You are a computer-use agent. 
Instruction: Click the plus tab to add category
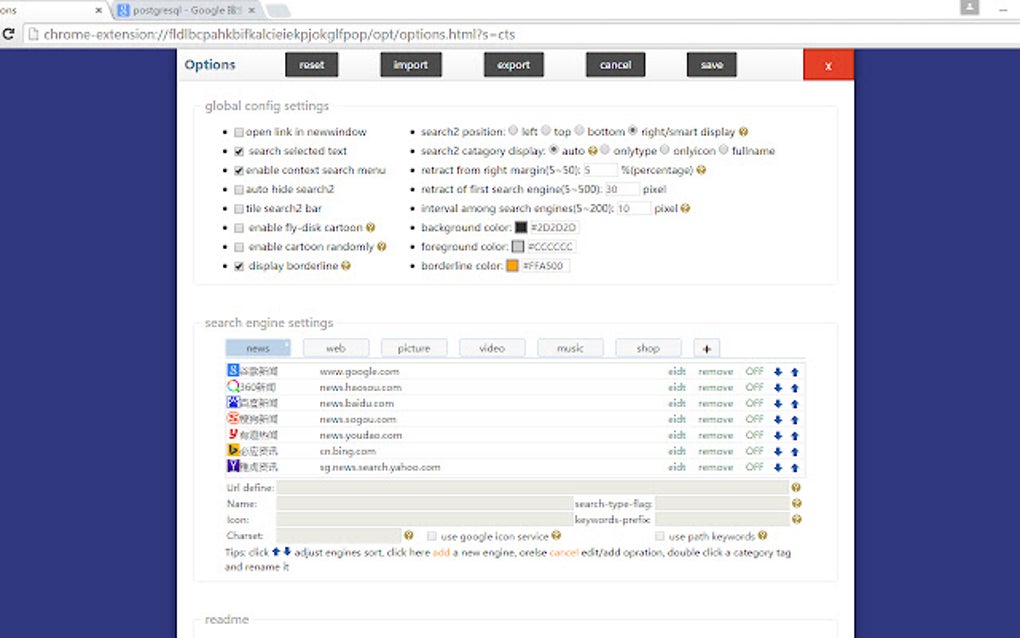tap(707, 347)
